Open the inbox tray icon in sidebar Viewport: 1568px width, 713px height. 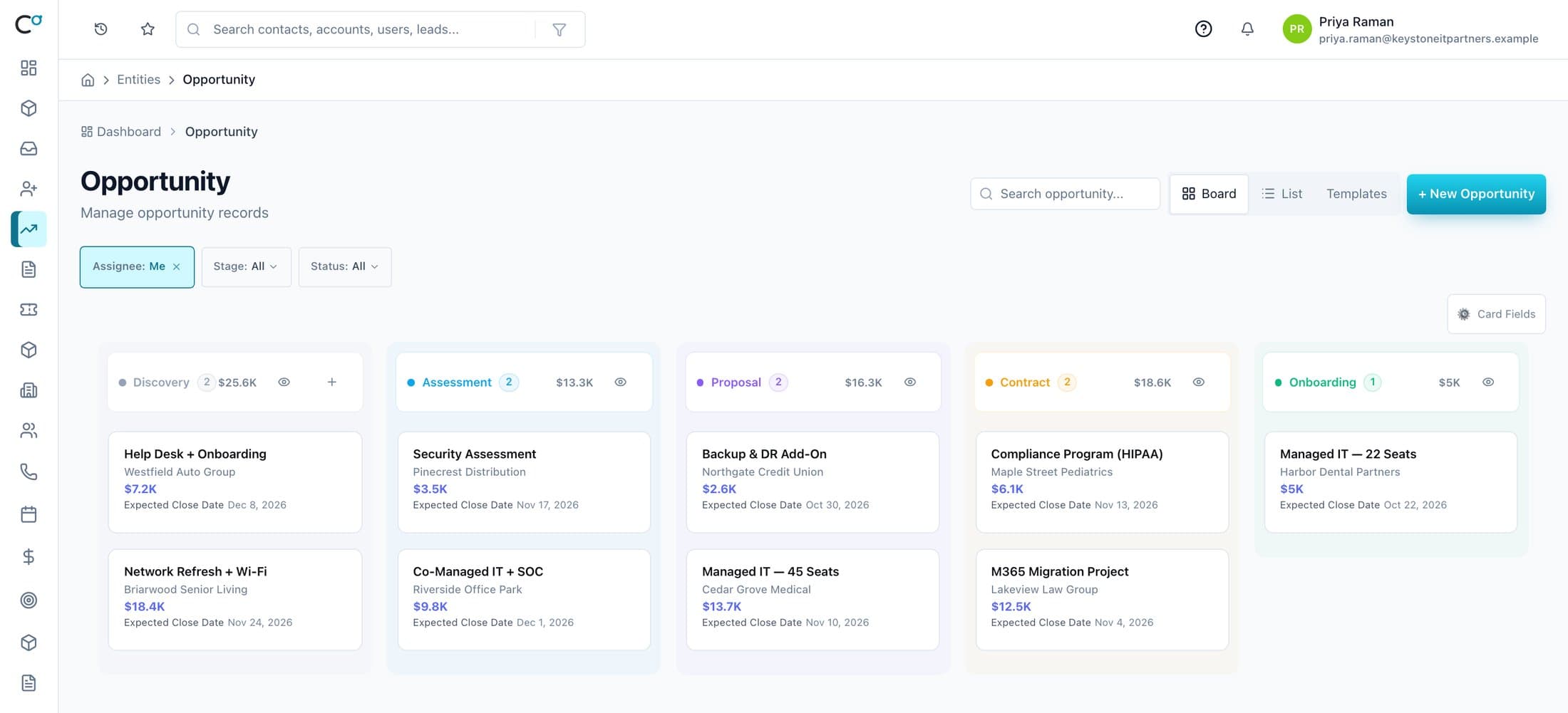point(29,149)
